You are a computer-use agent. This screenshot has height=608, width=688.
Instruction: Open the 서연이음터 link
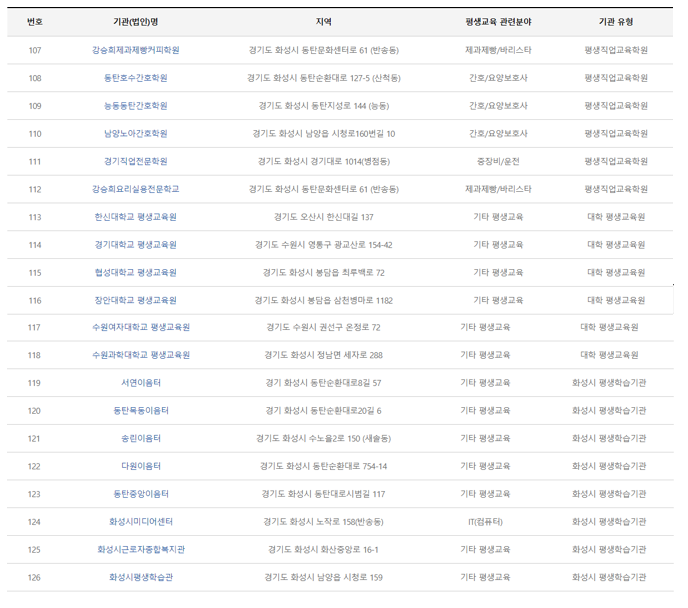(x=141, y=383)
